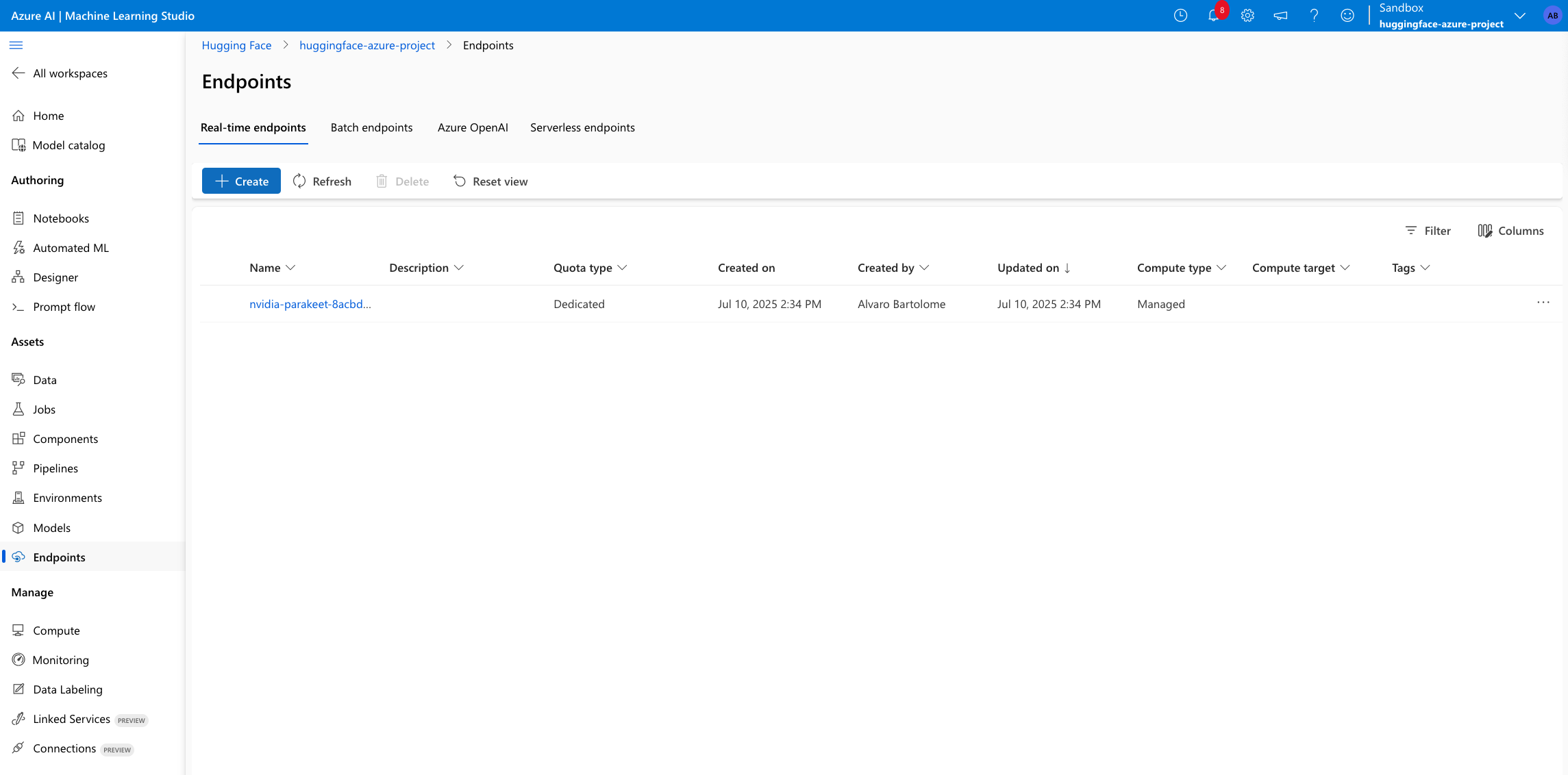Switch to Serverless endpoints tab
Screen dimensions: 1568x775
[582, 127]
